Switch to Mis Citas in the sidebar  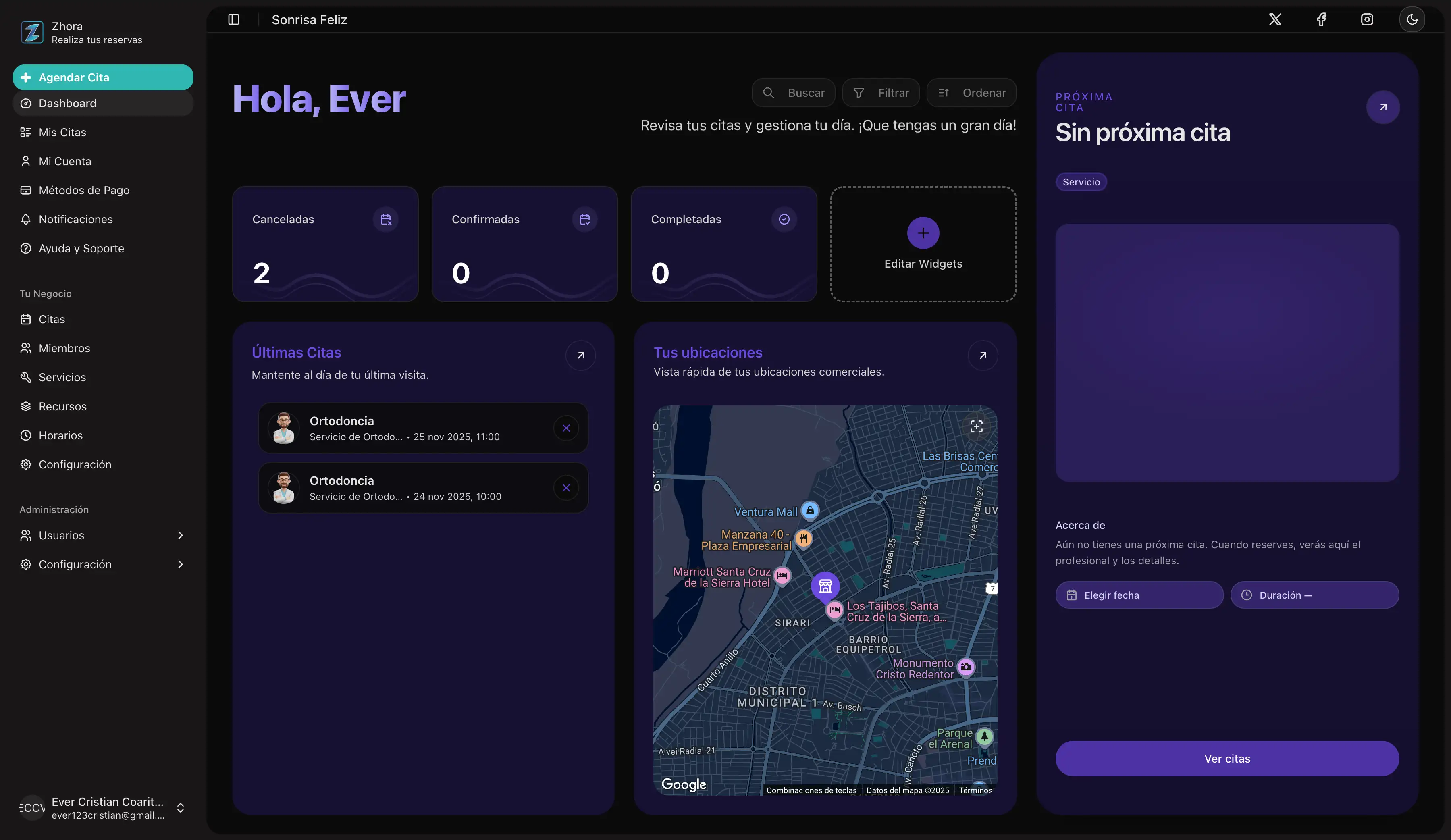click(x=62, y=132)
